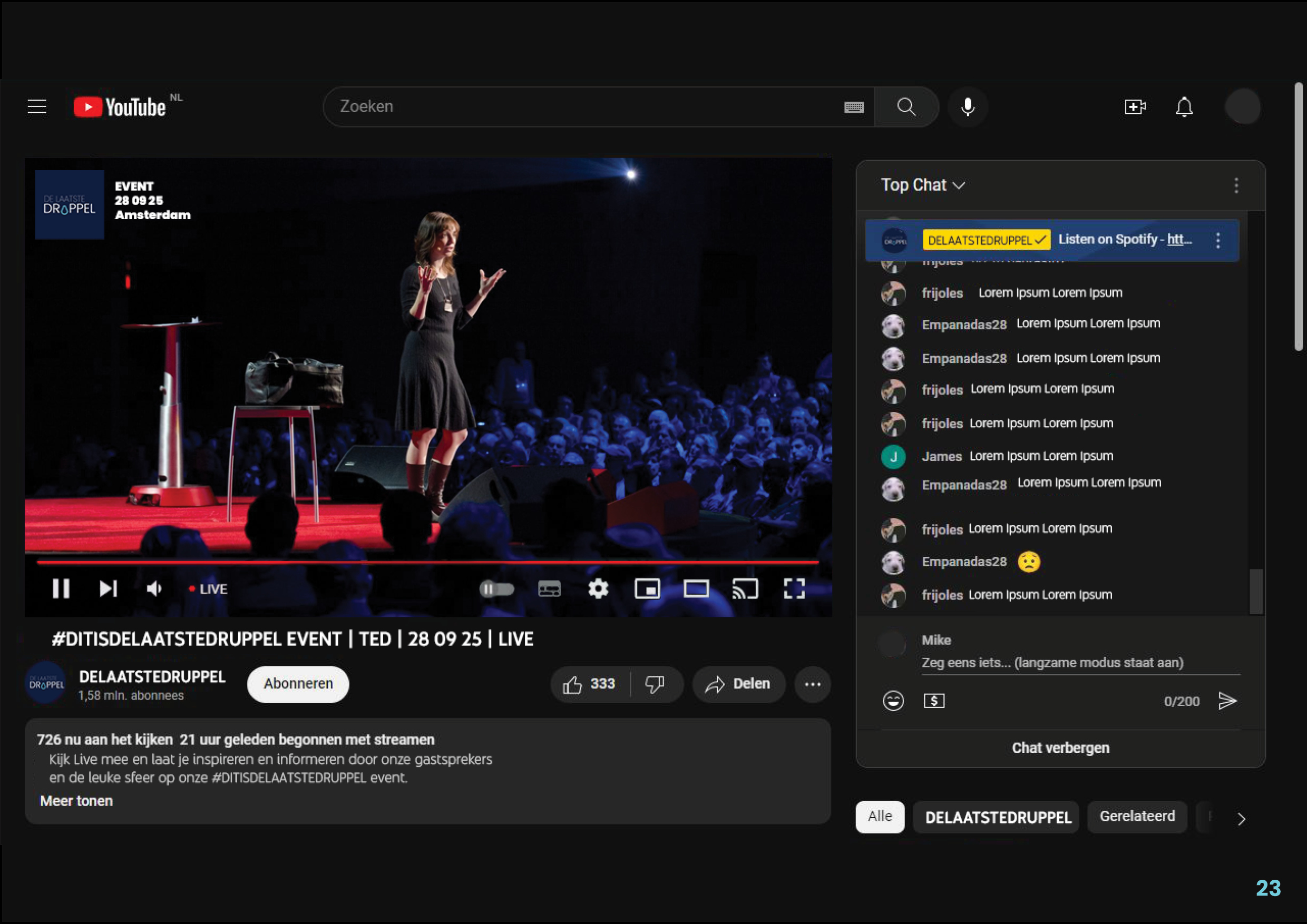Select the DELAATSTEDRUPPEL filter chip
1307x924 pixels.
coord(997,817)
